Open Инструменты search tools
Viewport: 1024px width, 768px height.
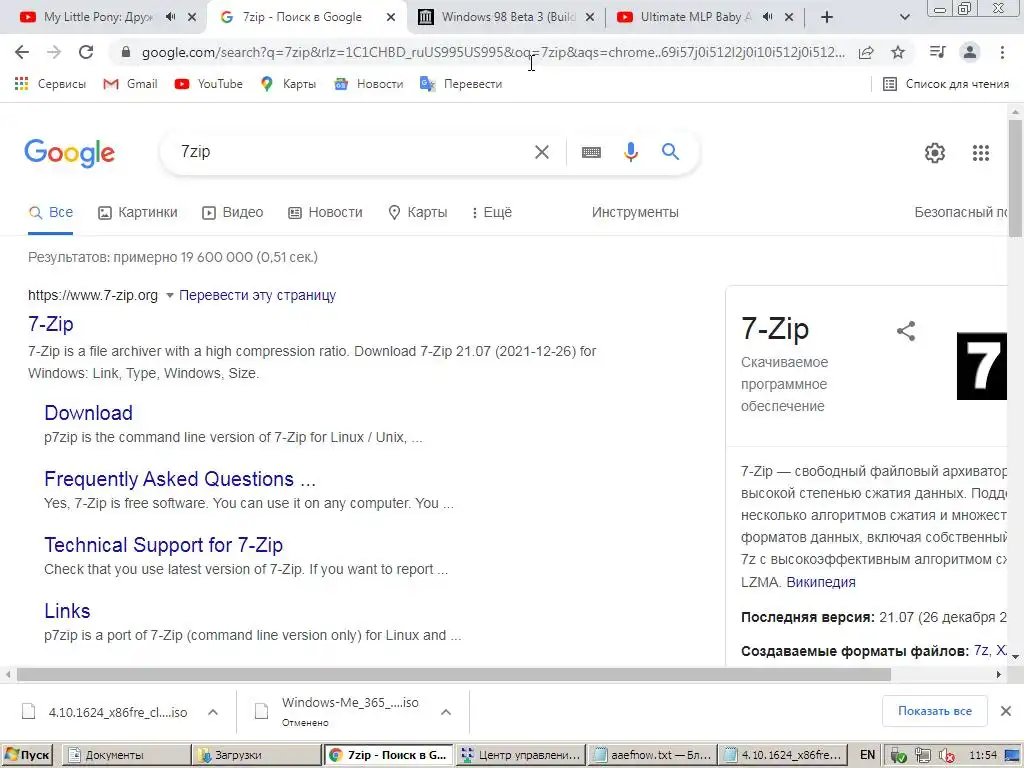pyautogui.click(x=635, y=213)
